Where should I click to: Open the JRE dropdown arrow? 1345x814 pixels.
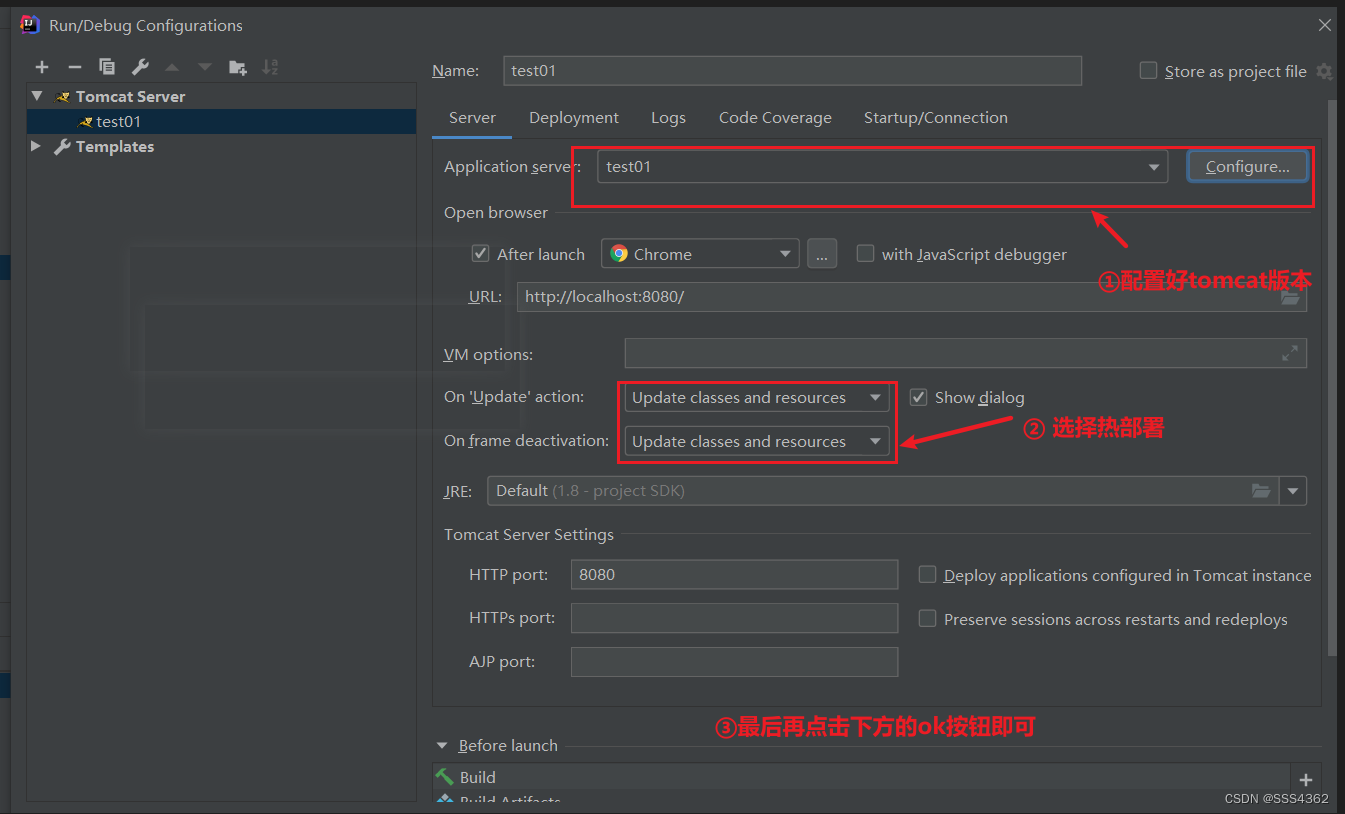click(x=1294, y=491)
